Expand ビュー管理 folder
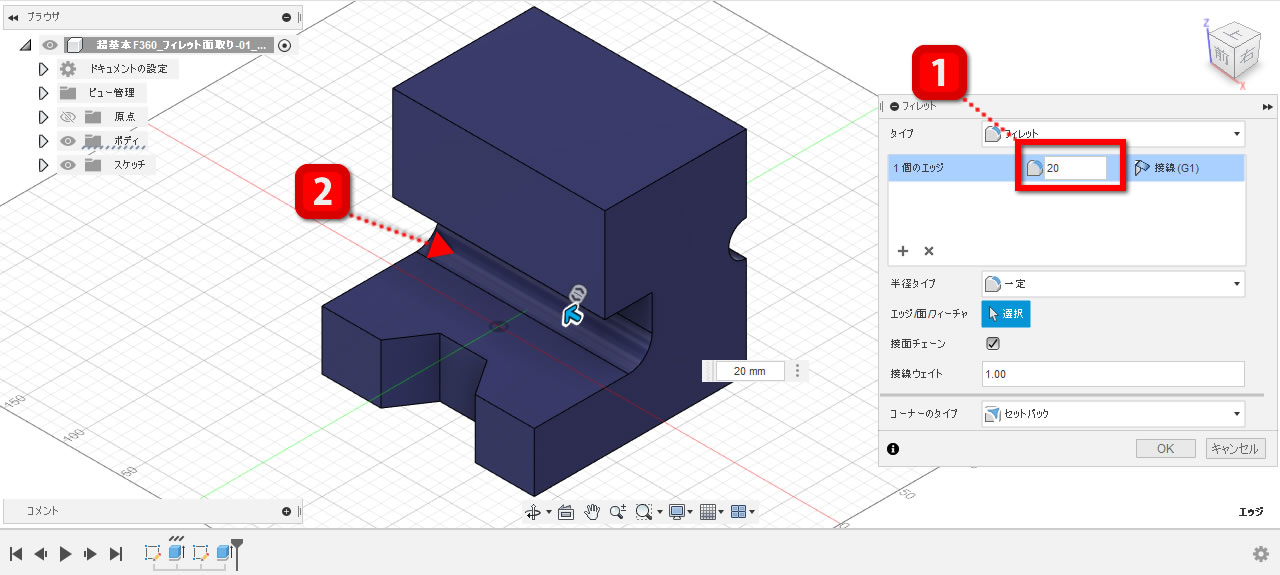 [x=43, y=93]
